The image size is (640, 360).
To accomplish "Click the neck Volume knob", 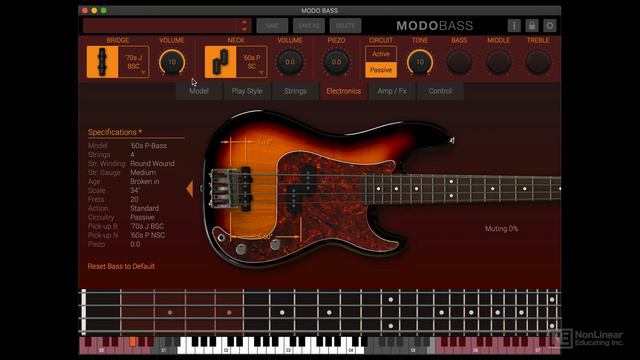I will click(290, 62).
